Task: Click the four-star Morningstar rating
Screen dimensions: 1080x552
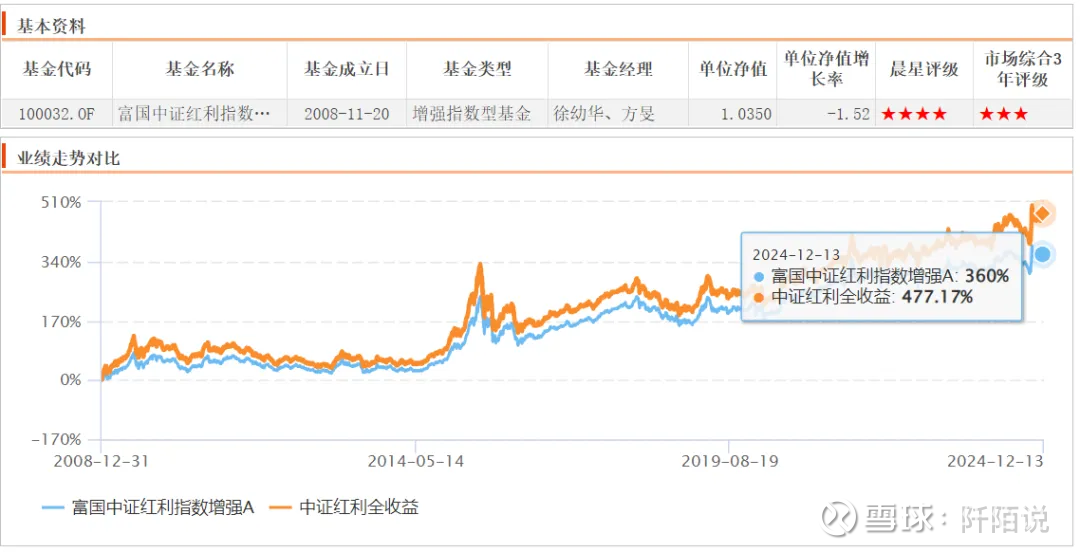Action: tap(914, 114)
